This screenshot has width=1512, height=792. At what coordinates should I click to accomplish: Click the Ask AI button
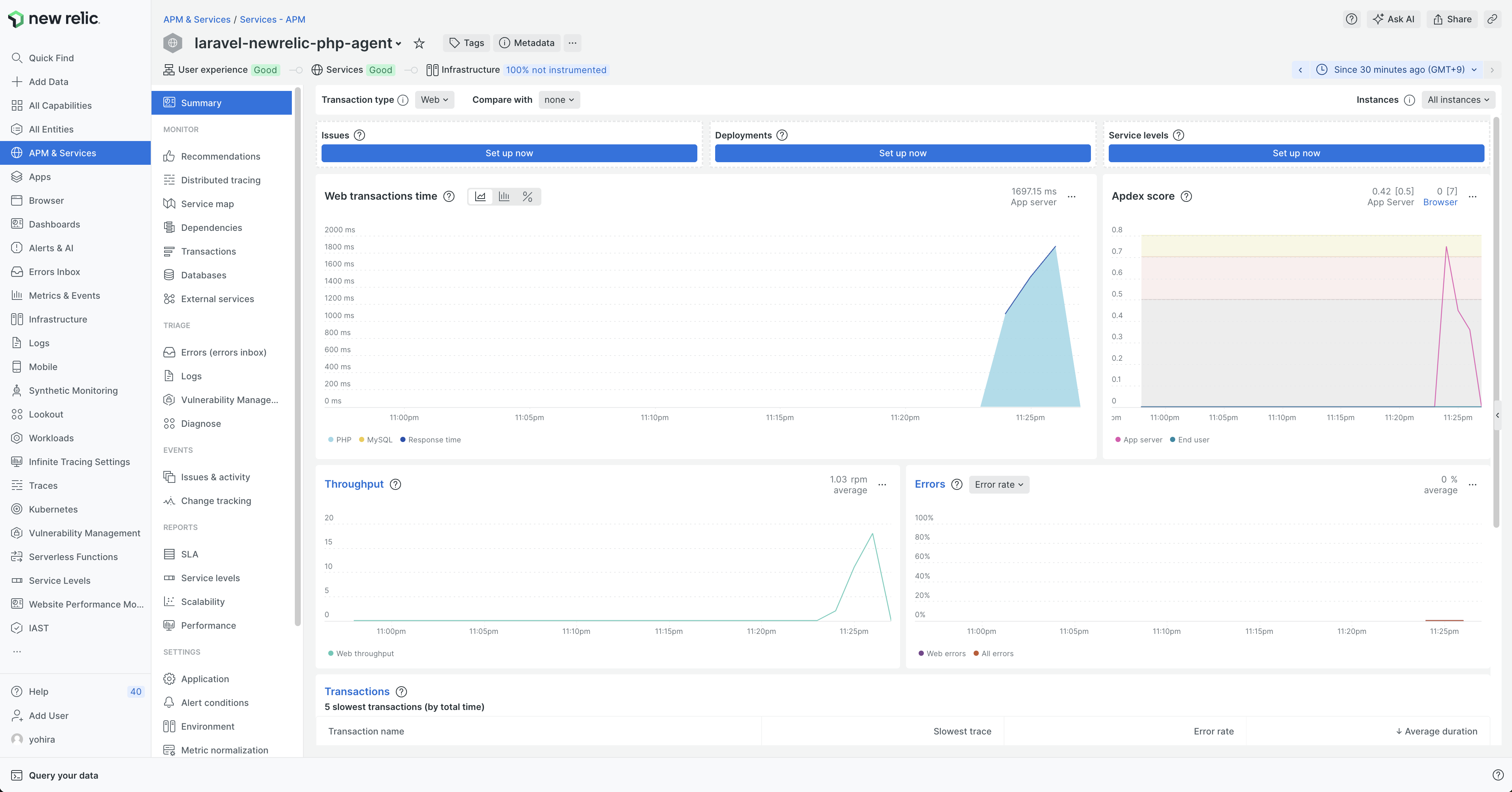tap(1394, 19)
